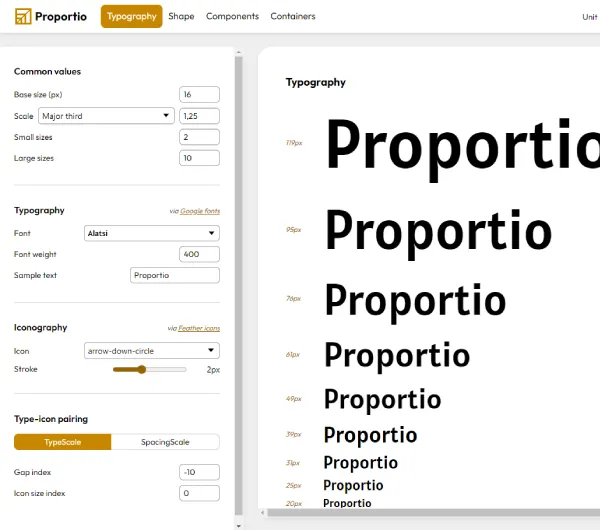Viewport: 600px width, 530px height.
Task: Click the sidebar scroll down arrow
Action: pyautogui.click(x=239, y=526)
